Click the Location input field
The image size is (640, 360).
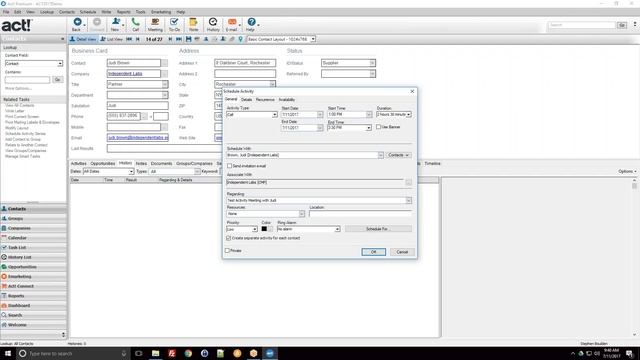click(360, 213)
